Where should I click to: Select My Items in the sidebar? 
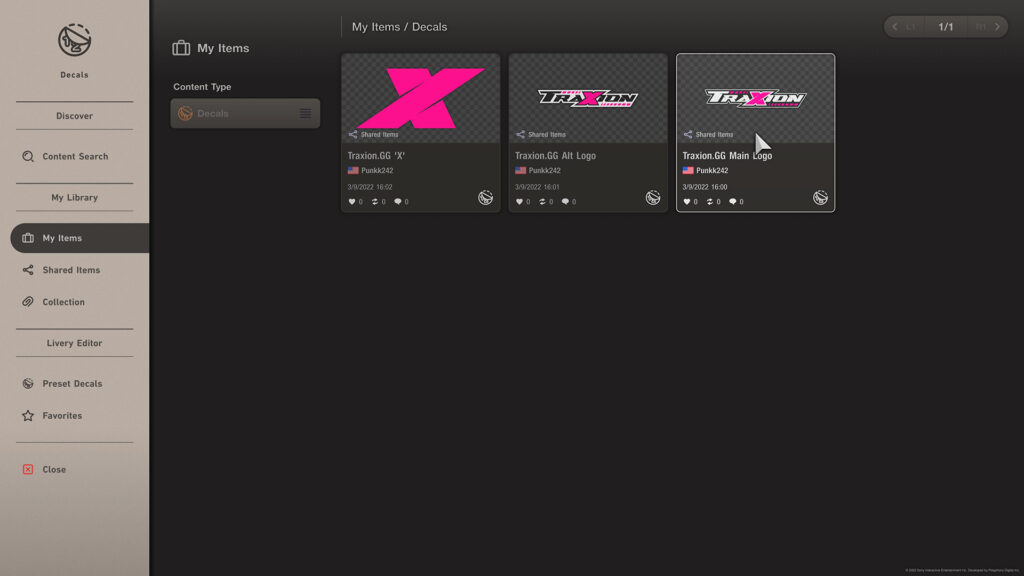80,238
